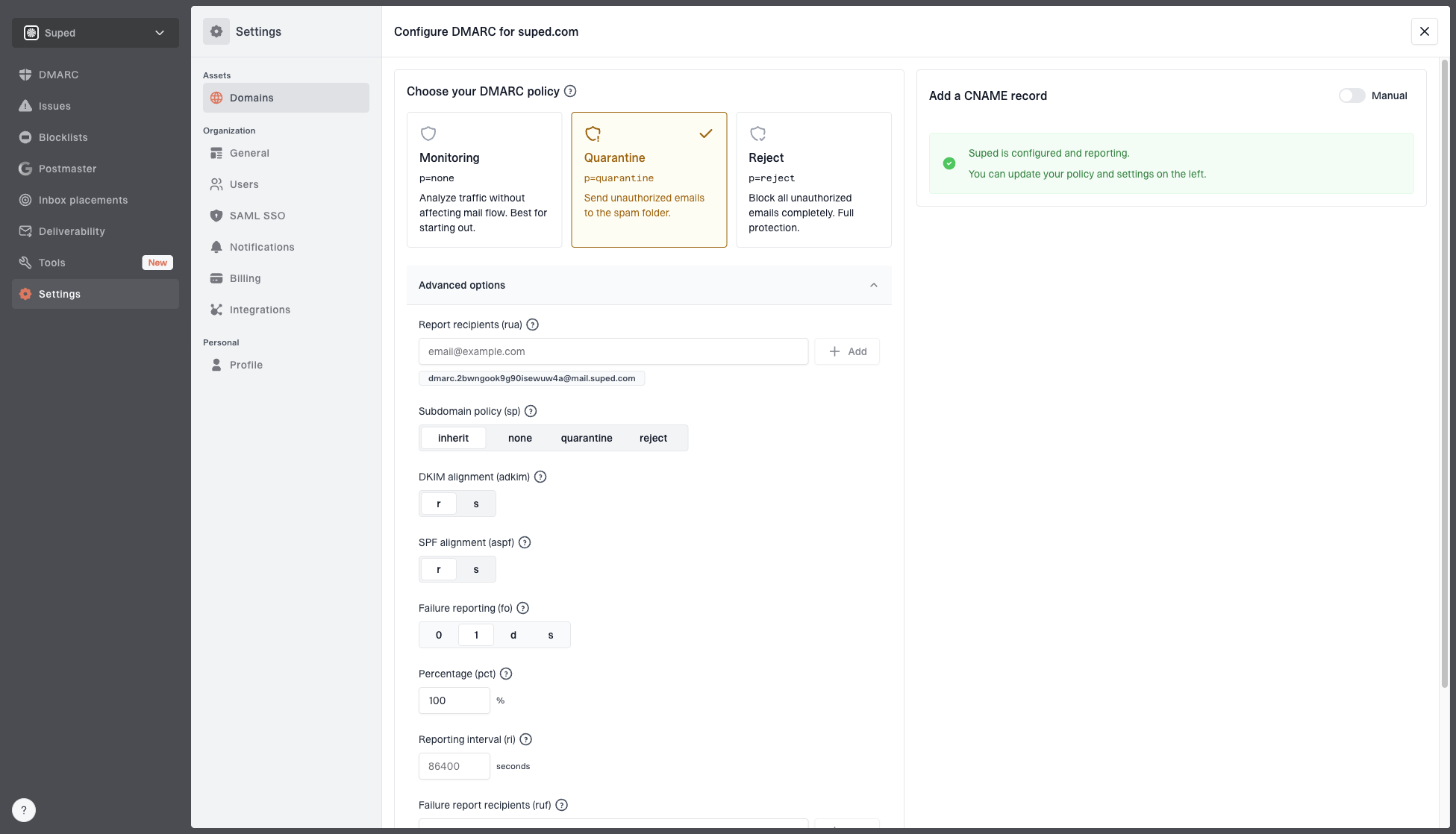Set subdomain policy to quarantine
The height and width of the screenshot is (834, 1456).
pos(587,438)
